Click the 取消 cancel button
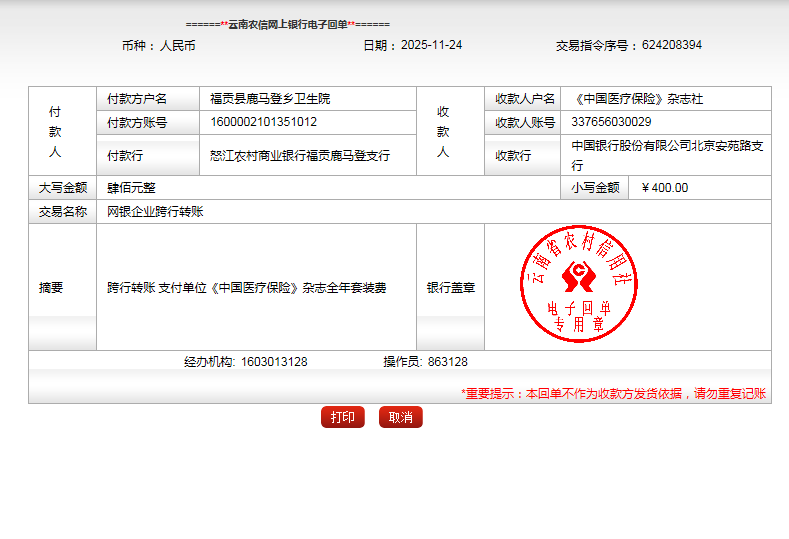 (400, 417)
